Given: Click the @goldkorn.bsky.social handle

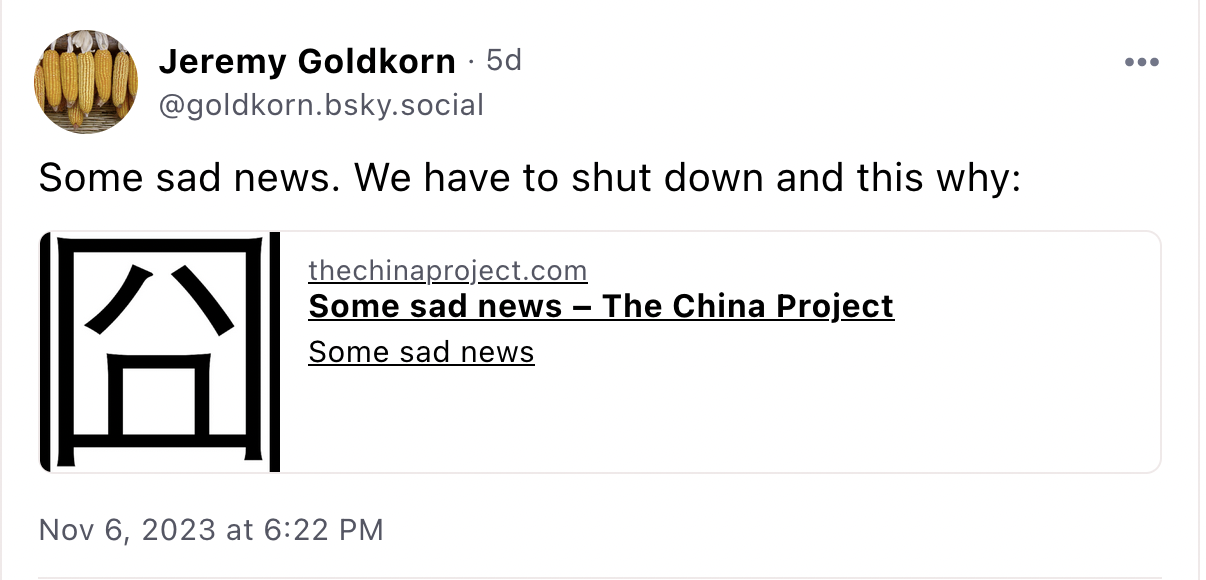Looking at the screenshot, I should click(321, 105).
